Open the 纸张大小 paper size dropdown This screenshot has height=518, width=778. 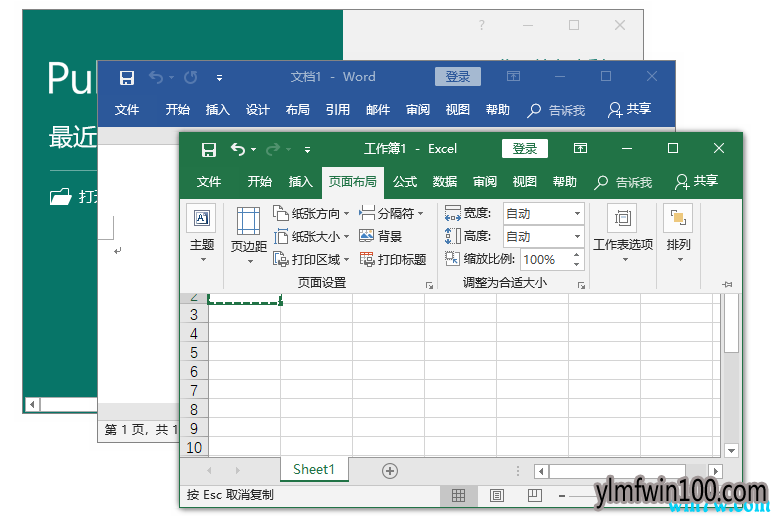pos(311,236)
